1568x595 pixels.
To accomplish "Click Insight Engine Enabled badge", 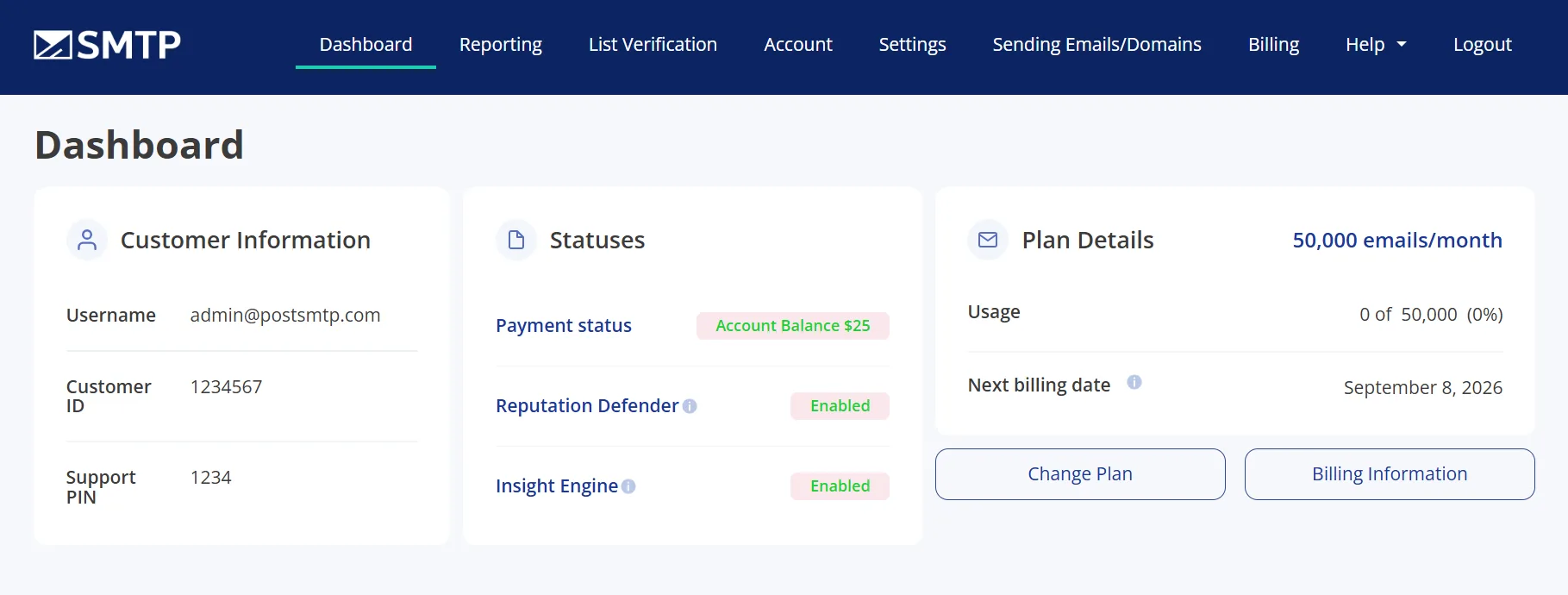I will pos(840,486).
